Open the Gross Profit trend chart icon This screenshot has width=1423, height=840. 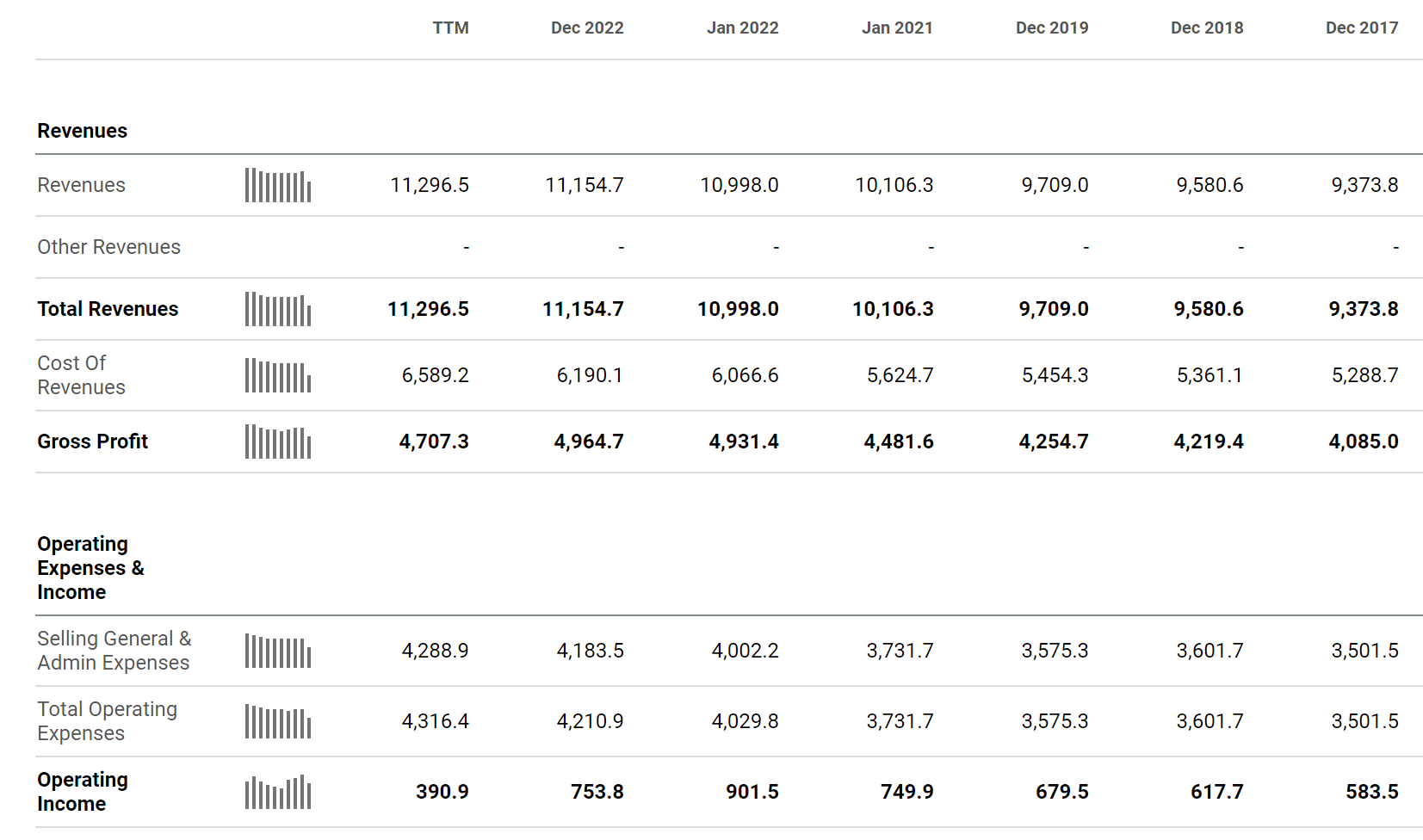tap(277, 442)
